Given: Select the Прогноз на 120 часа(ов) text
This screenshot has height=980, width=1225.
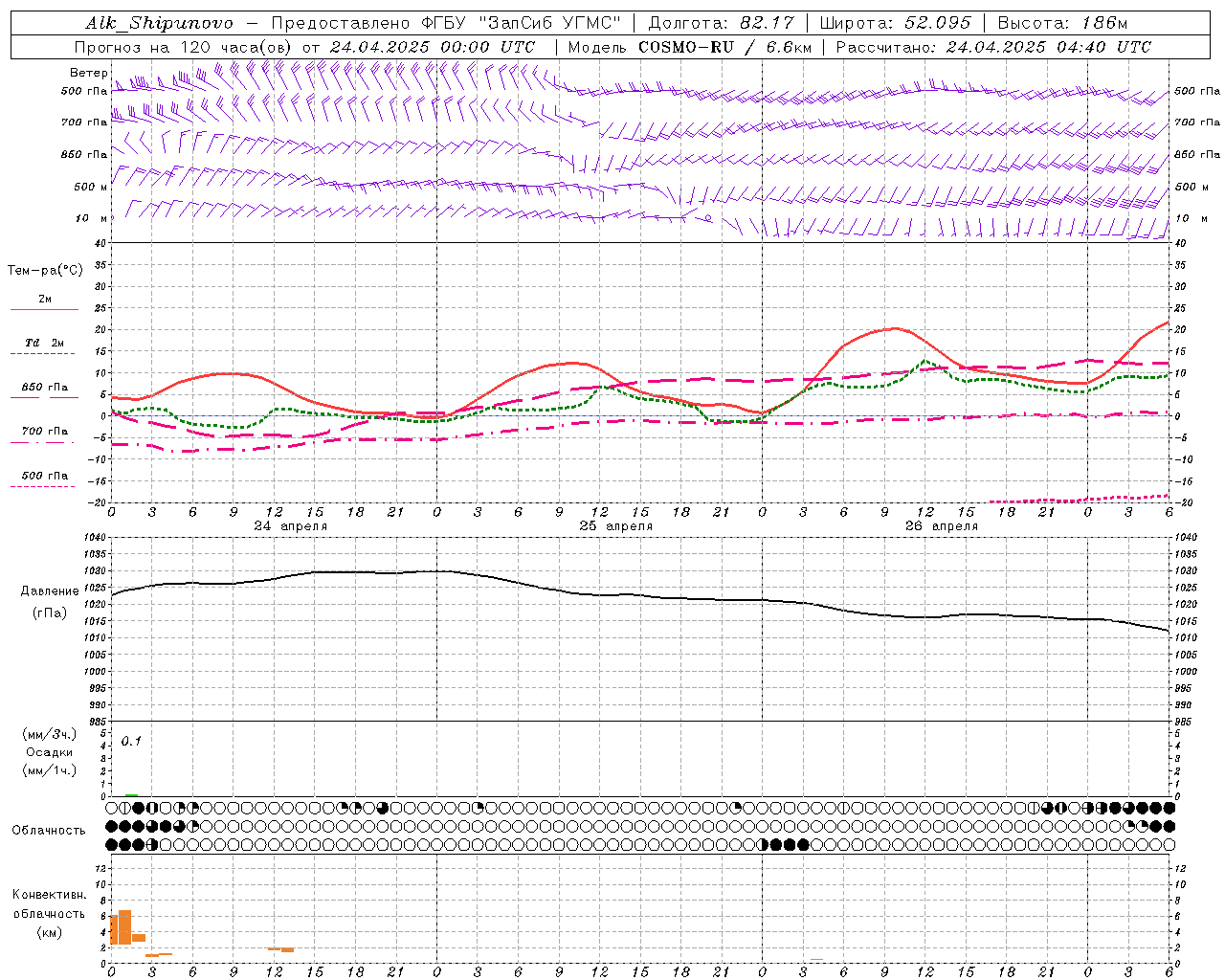Looking at the screenshot, I should pyautogui.click(x=185, y=47).
